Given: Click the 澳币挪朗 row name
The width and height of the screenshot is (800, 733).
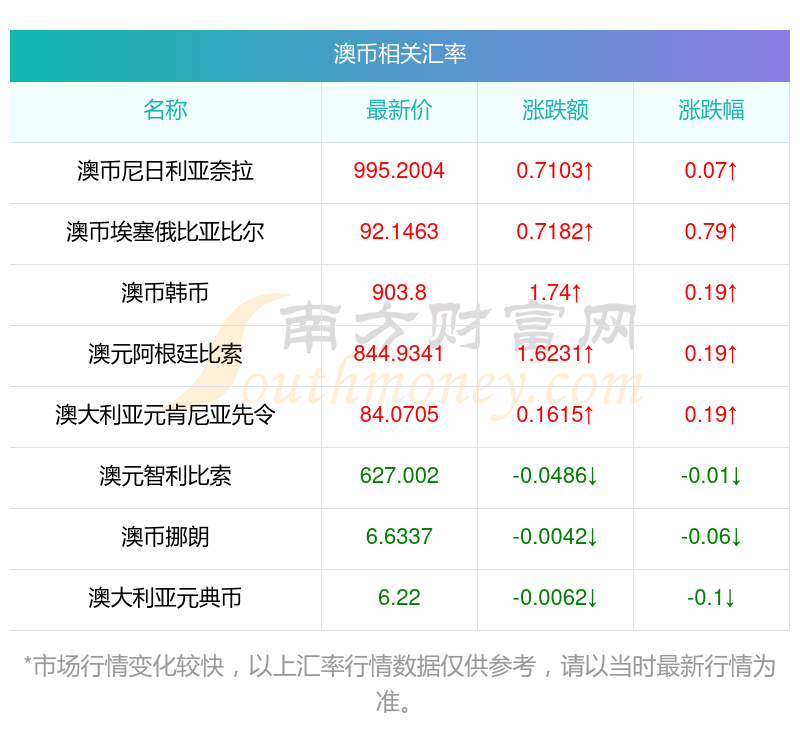Looking at the screenshot, I should (165, 537).
